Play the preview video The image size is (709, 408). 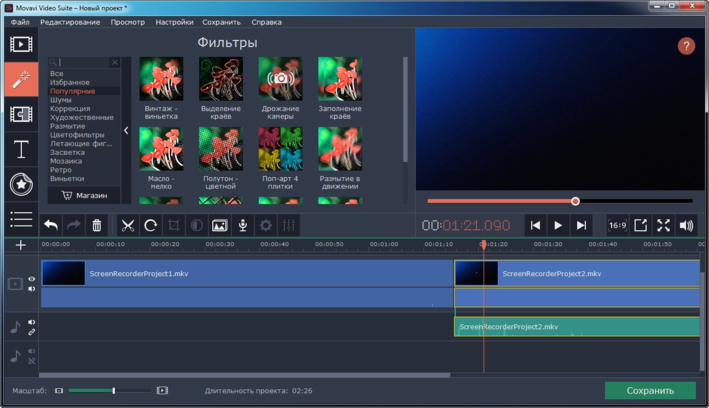[558, 225]
